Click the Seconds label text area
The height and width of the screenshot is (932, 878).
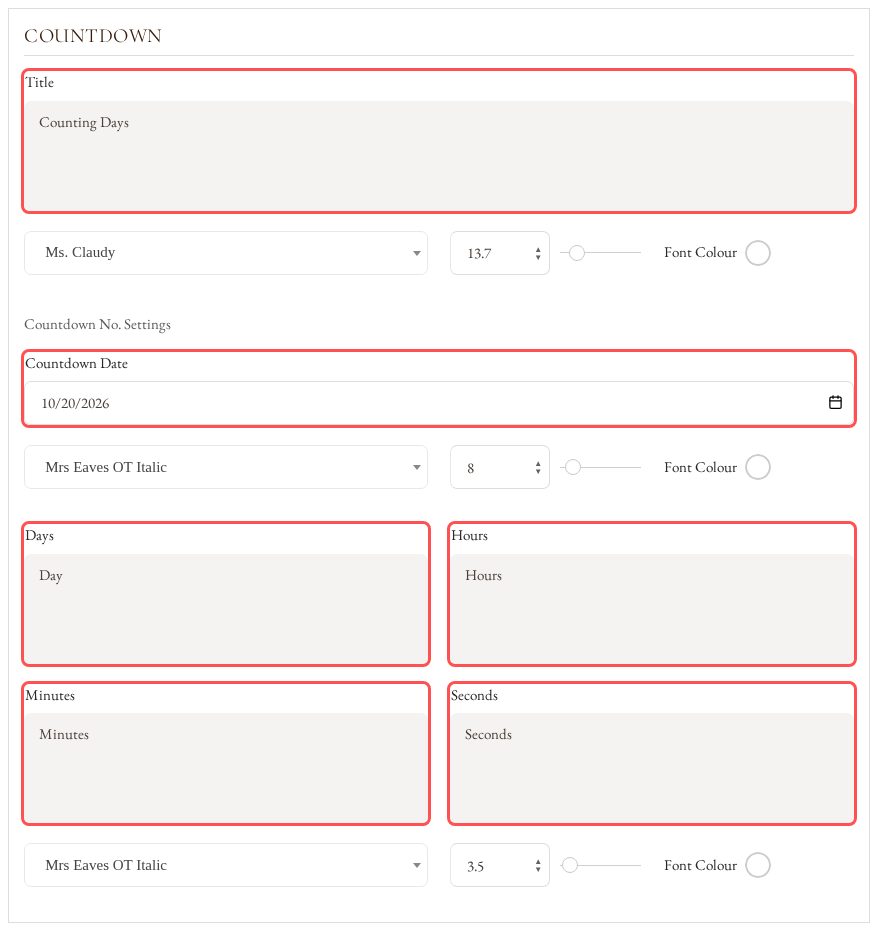coord(652,767)
